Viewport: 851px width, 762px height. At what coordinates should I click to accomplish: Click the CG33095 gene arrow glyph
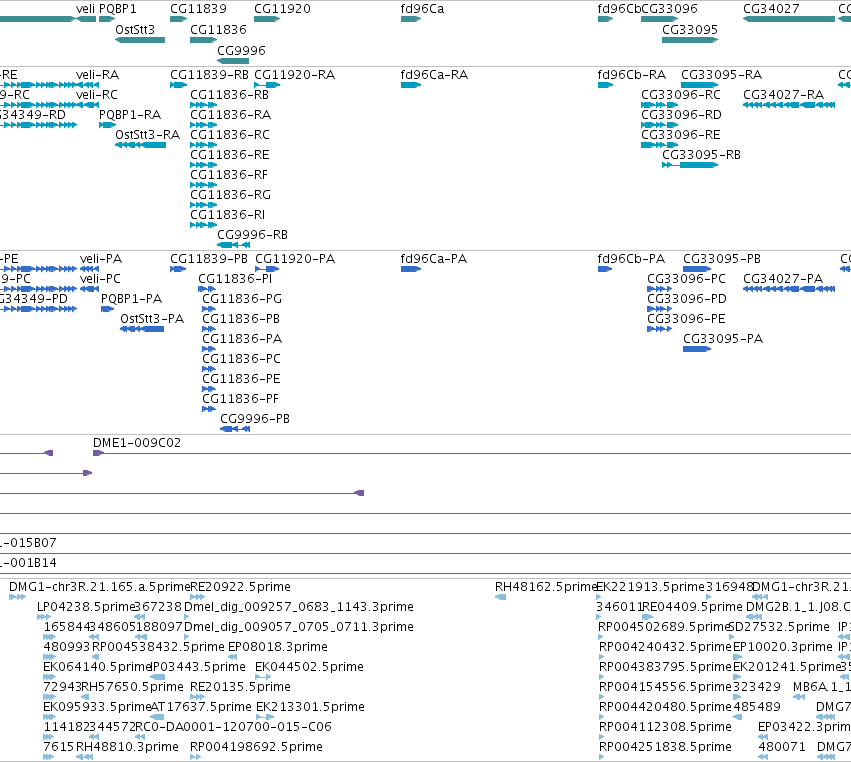[690, 40]
